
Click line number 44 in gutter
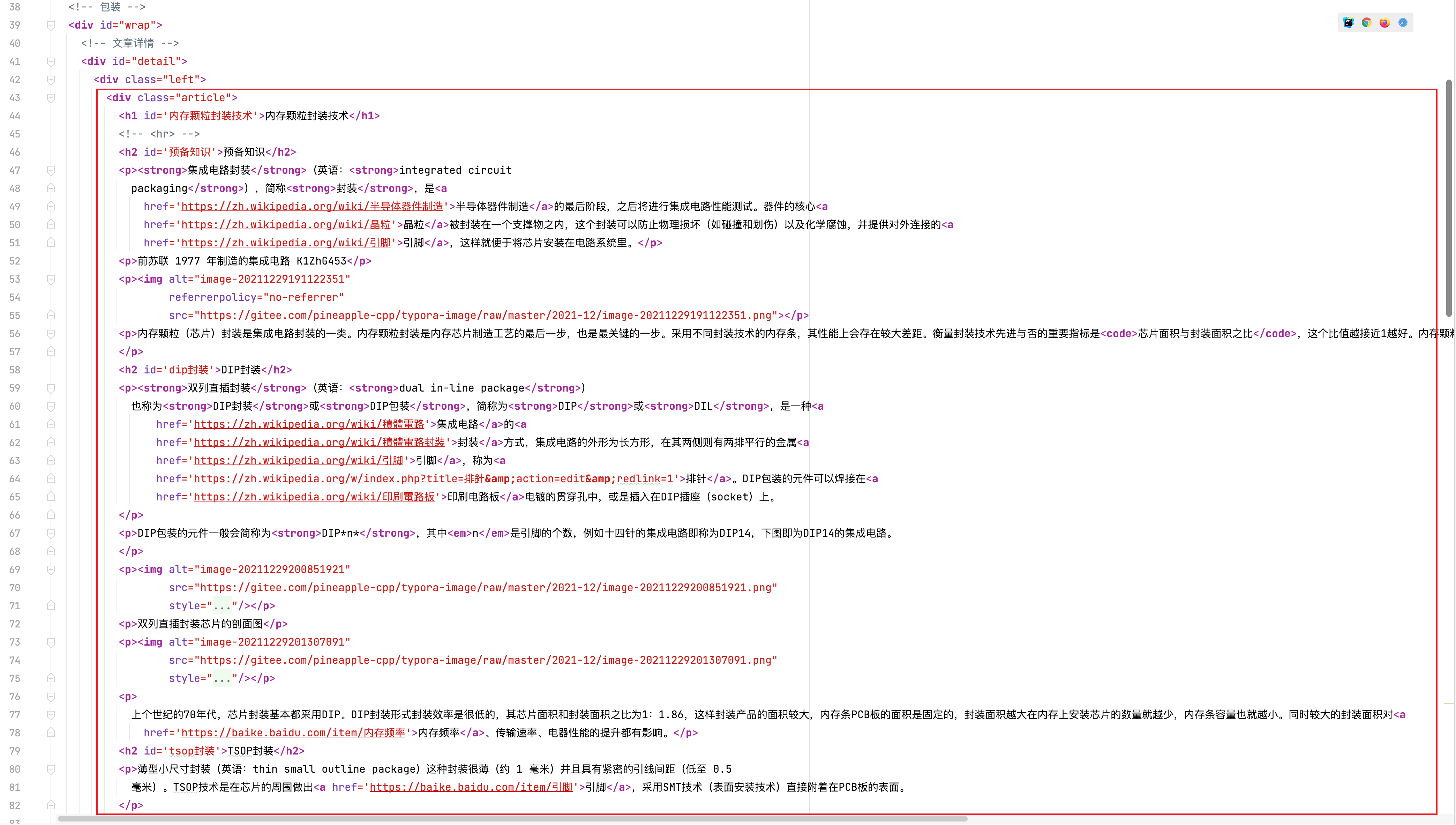(x=15, y=116)
